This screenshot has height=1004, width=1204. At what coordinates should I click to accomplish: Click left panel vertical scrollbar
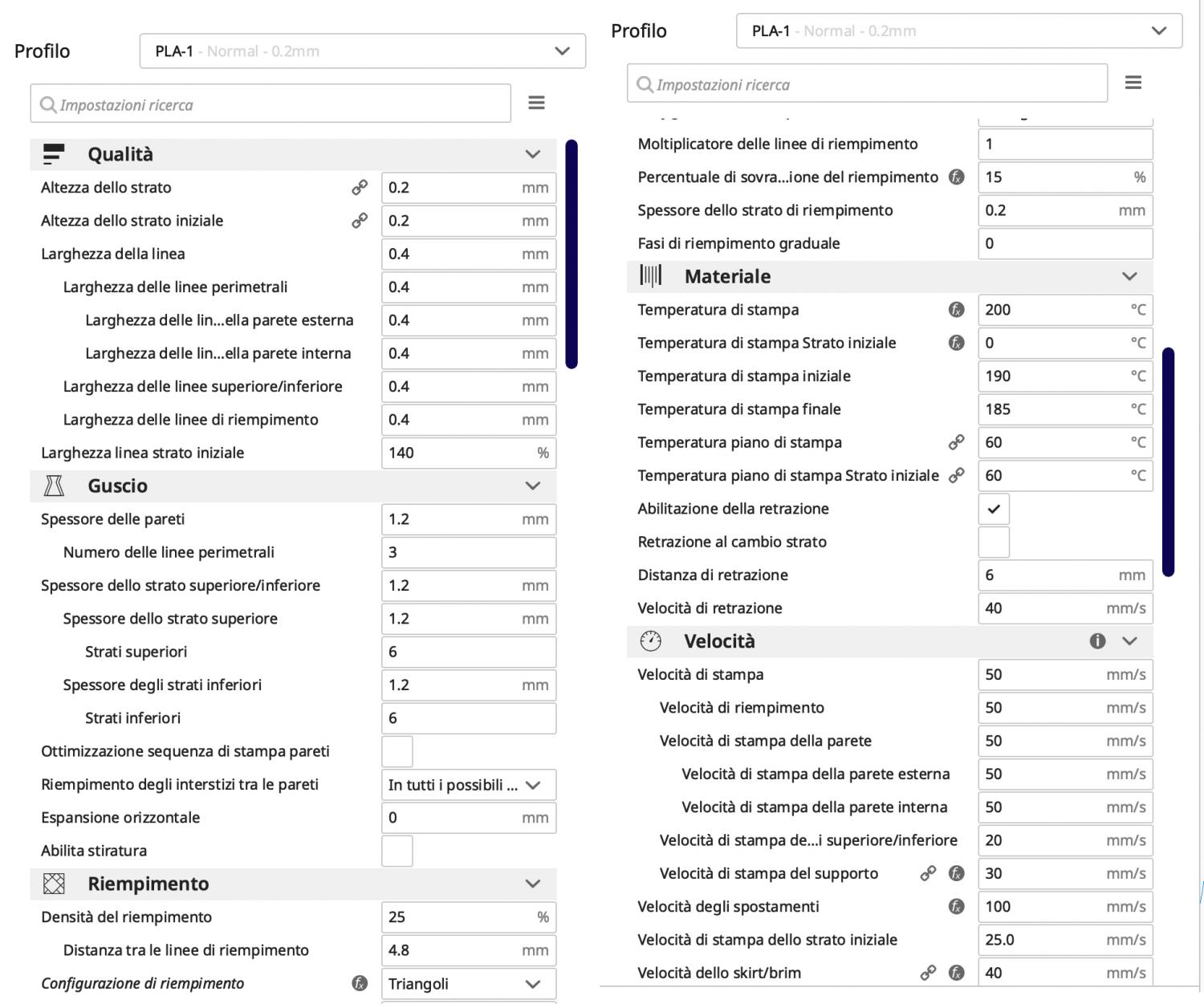pyautogui.click(x=571, y=254)
